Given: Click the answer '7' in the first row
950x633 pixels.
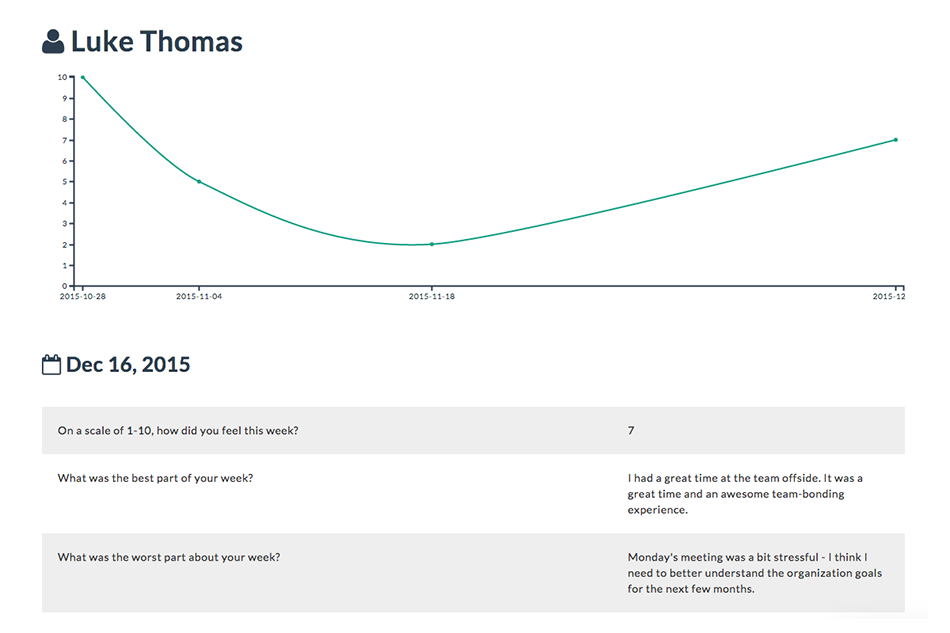Looking at the screenshot, I should [x=631, y=431].
